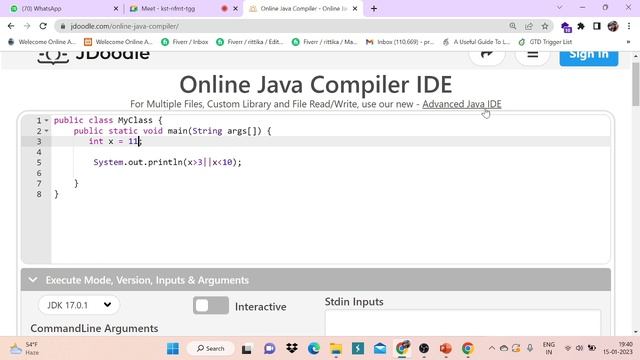Open File Explorer from the taskbar
The width and height of the screenshot is (640, 360).
pos(336,349)
